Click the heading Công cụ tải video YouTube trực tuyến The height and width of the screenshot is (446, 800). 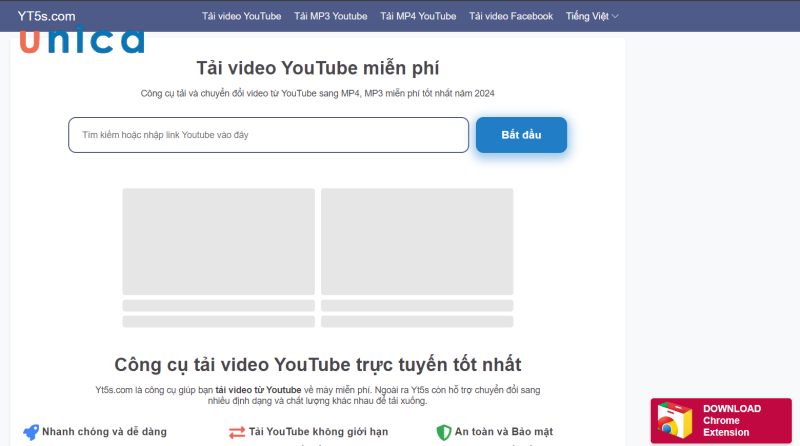(x=318, y=365)
